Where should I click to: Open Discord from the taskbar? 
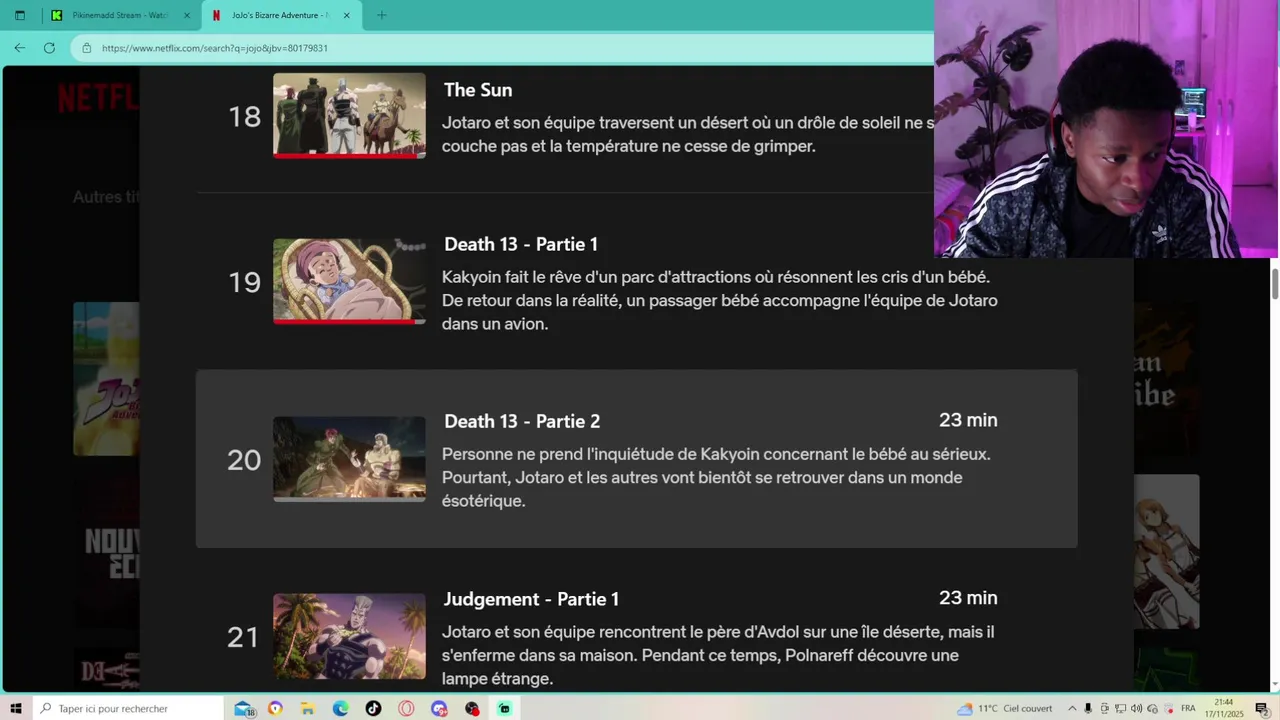pos(439,708)
